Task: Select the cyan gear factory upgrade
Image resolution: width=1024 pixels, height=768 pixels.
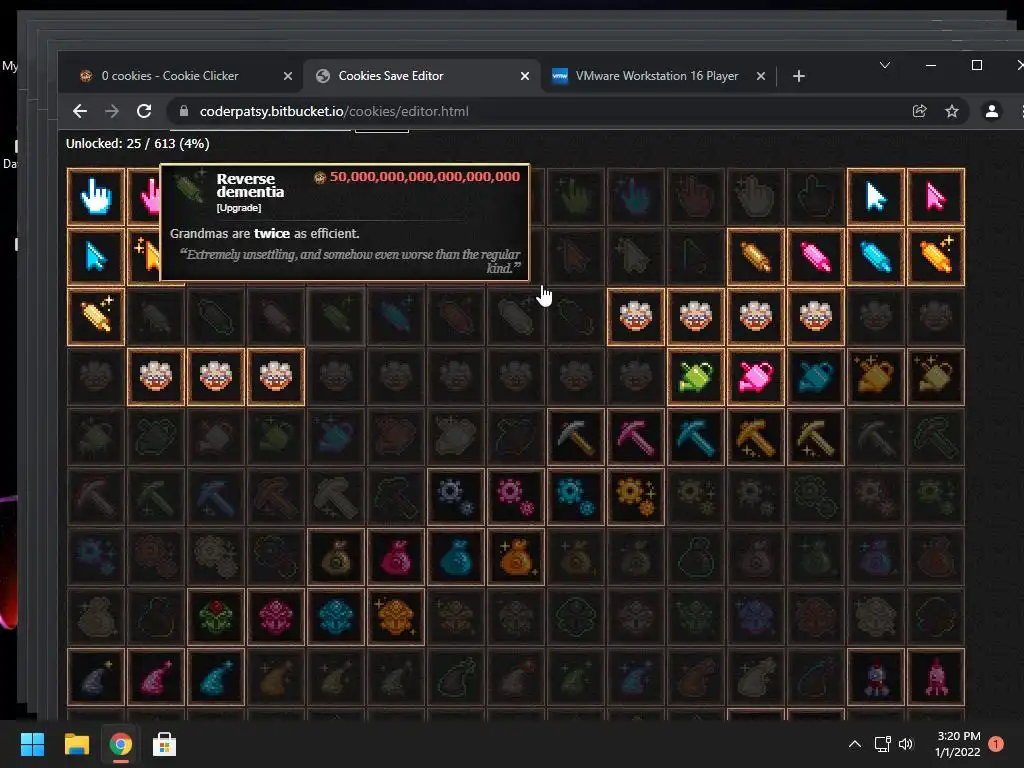Action: pyautogui.click(x=575, y=497)
